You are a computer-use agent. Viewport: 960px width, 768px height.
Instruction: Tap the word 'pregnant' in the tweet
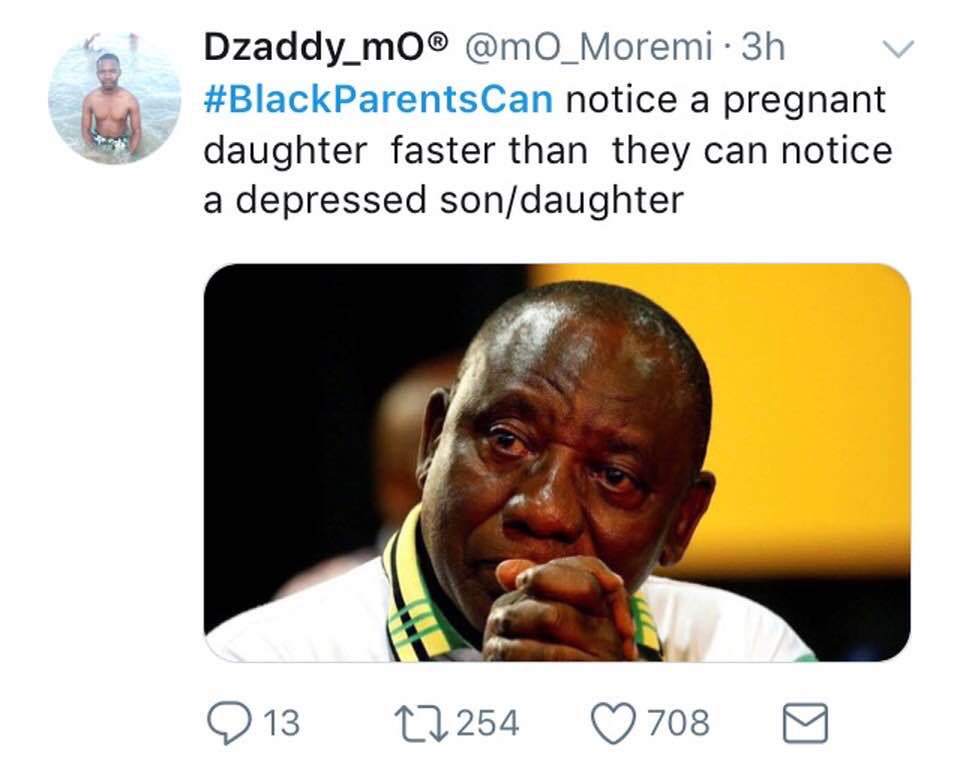pyautogui.click(x=804, y=102)
